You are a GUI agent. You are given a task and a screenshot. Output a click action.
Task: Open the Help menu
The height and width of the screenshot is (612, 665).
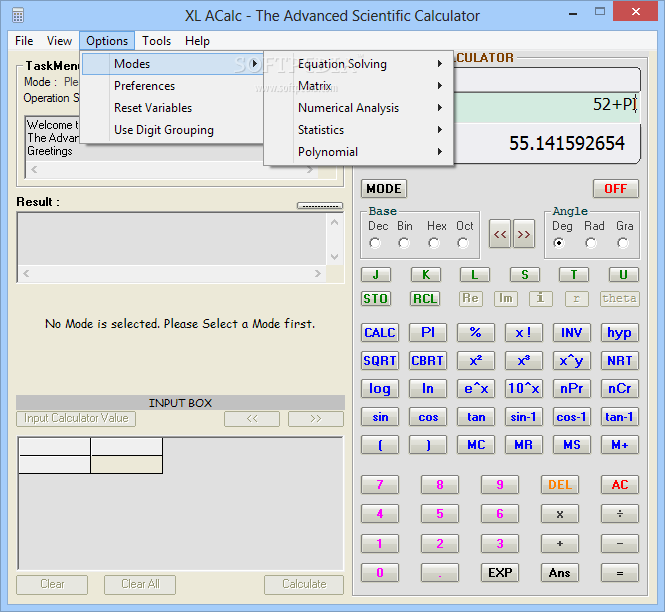(x=197, y=41)
